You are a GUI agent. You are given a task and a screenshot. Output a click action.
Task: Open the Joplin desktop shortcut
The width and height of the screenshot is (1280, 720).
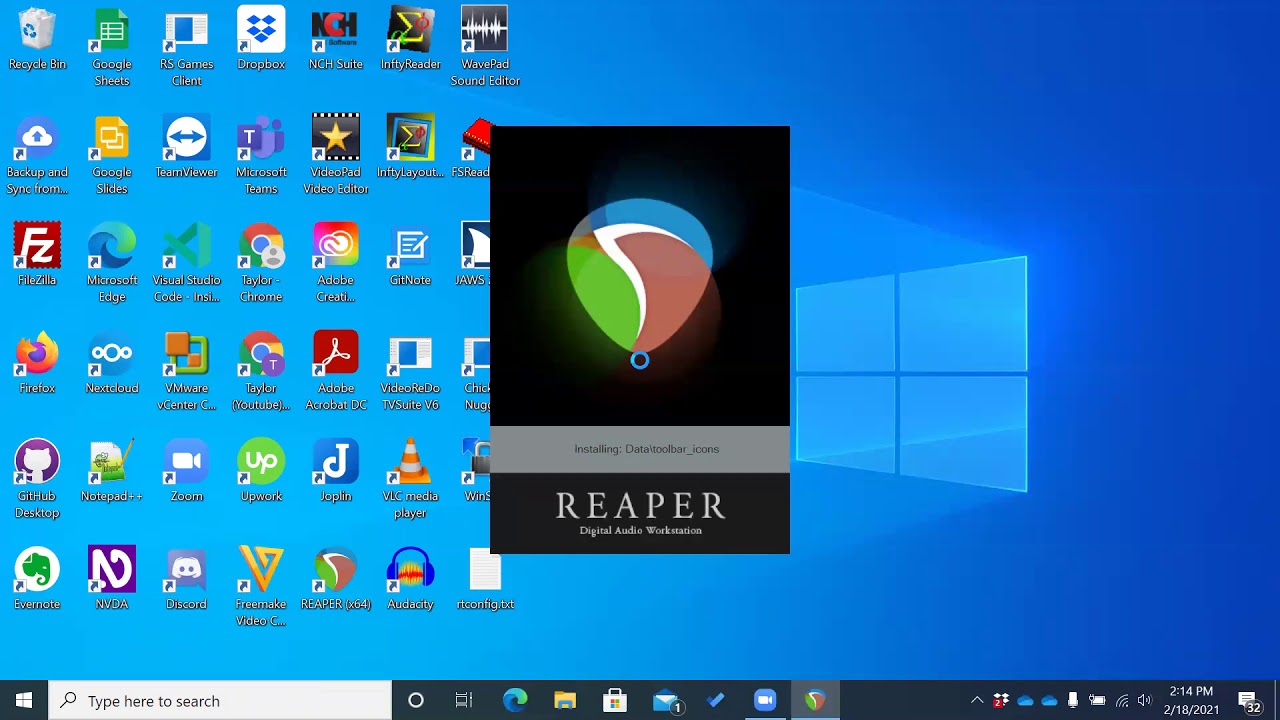[x=335, y=472]
